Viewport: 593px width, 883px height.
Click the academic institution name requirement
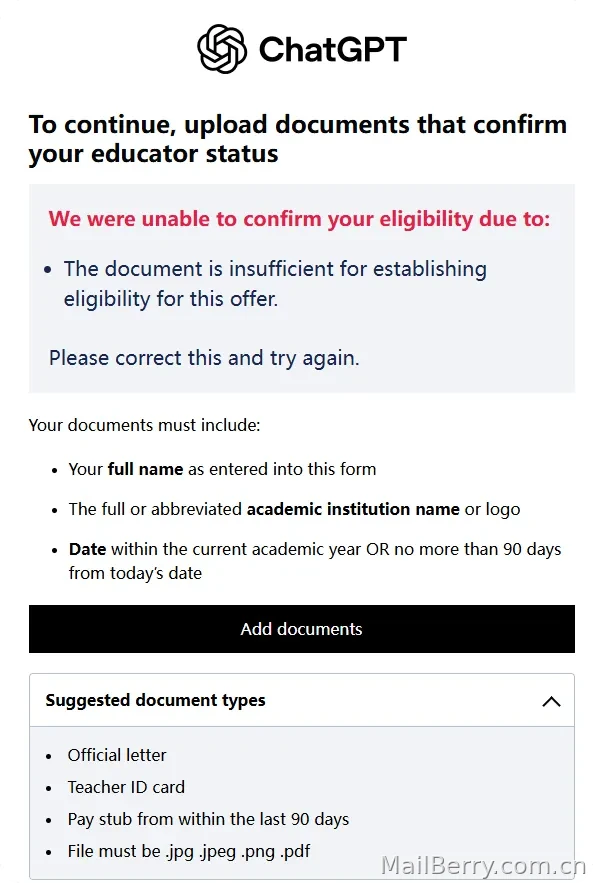[295, 509]
